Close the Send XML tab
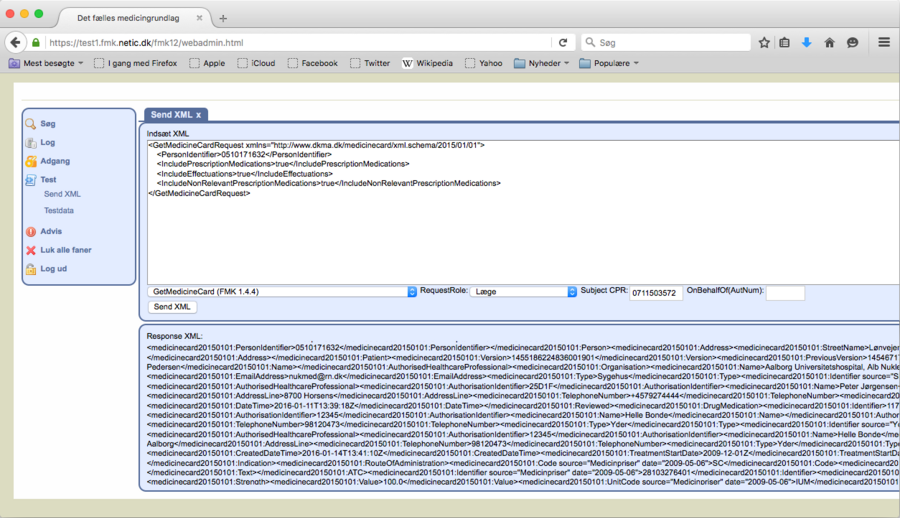The image size is (900, 518). coord(198,115)
